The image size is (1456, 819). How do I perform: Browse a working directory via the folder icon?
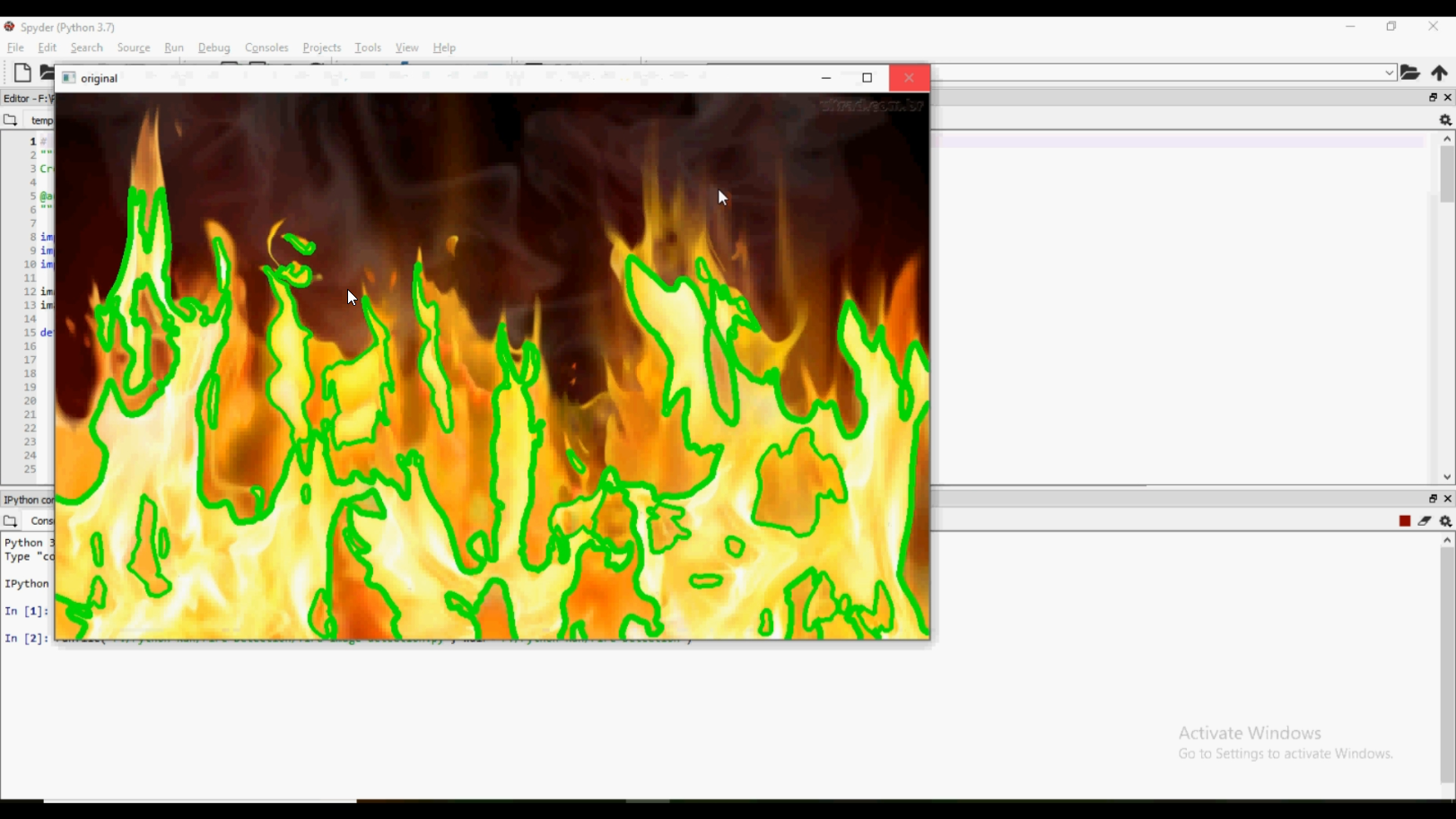coord(1411,73)
